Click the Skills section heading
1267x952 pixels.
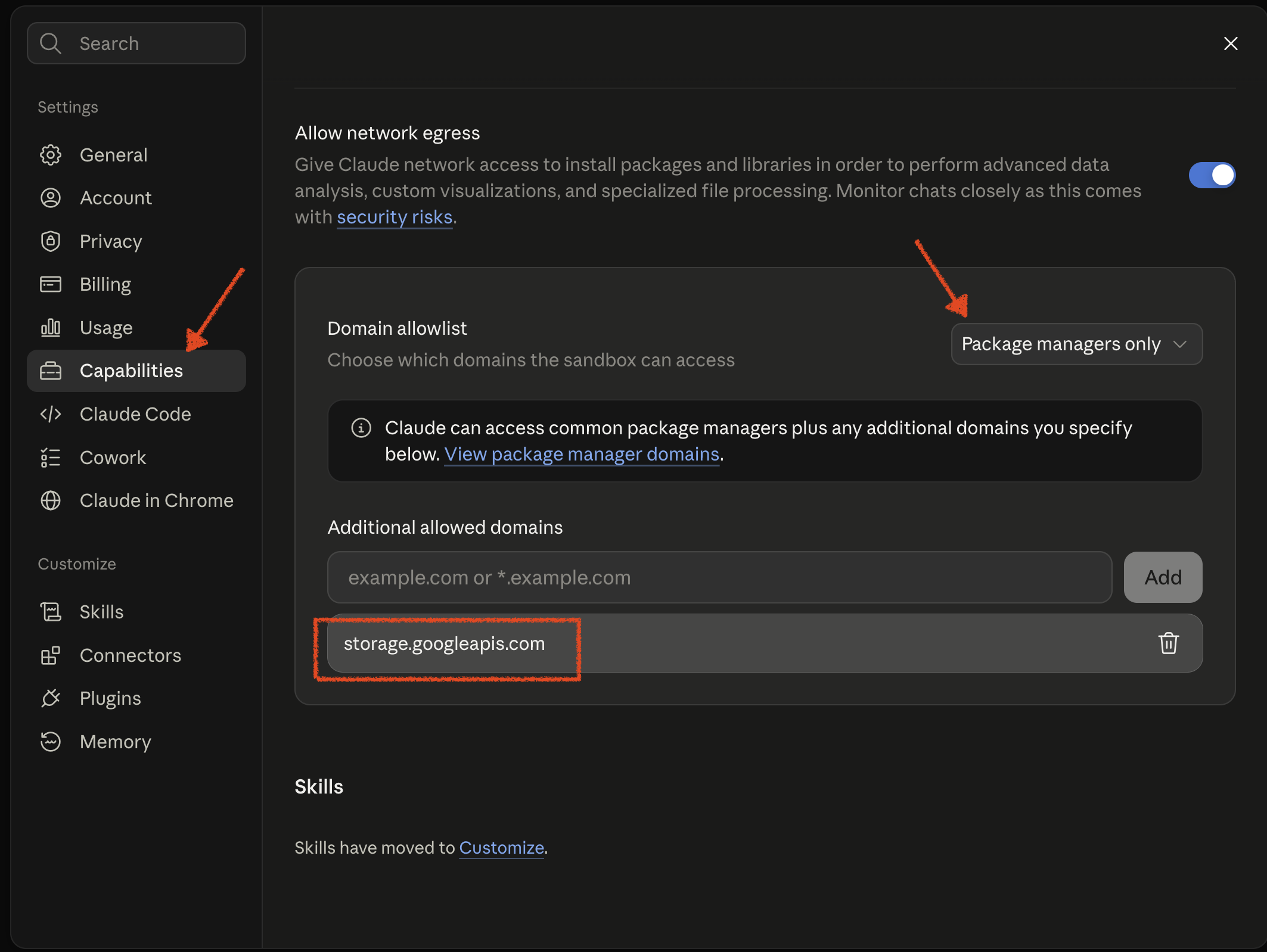coord(319,786)
